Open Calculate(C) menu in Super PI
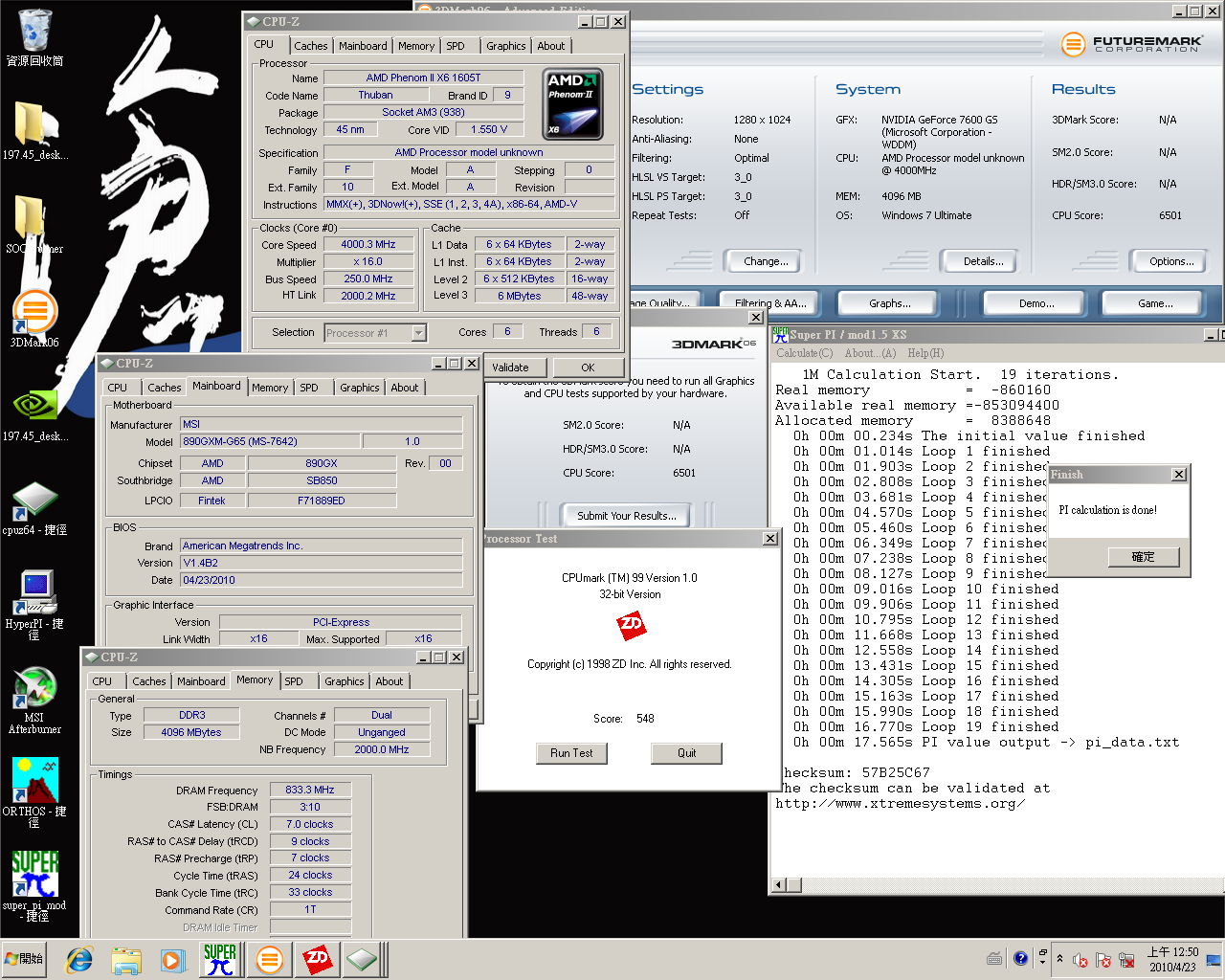Image resolution: width=1225 pixels, height=980 pixels. (x=804, y=353)
